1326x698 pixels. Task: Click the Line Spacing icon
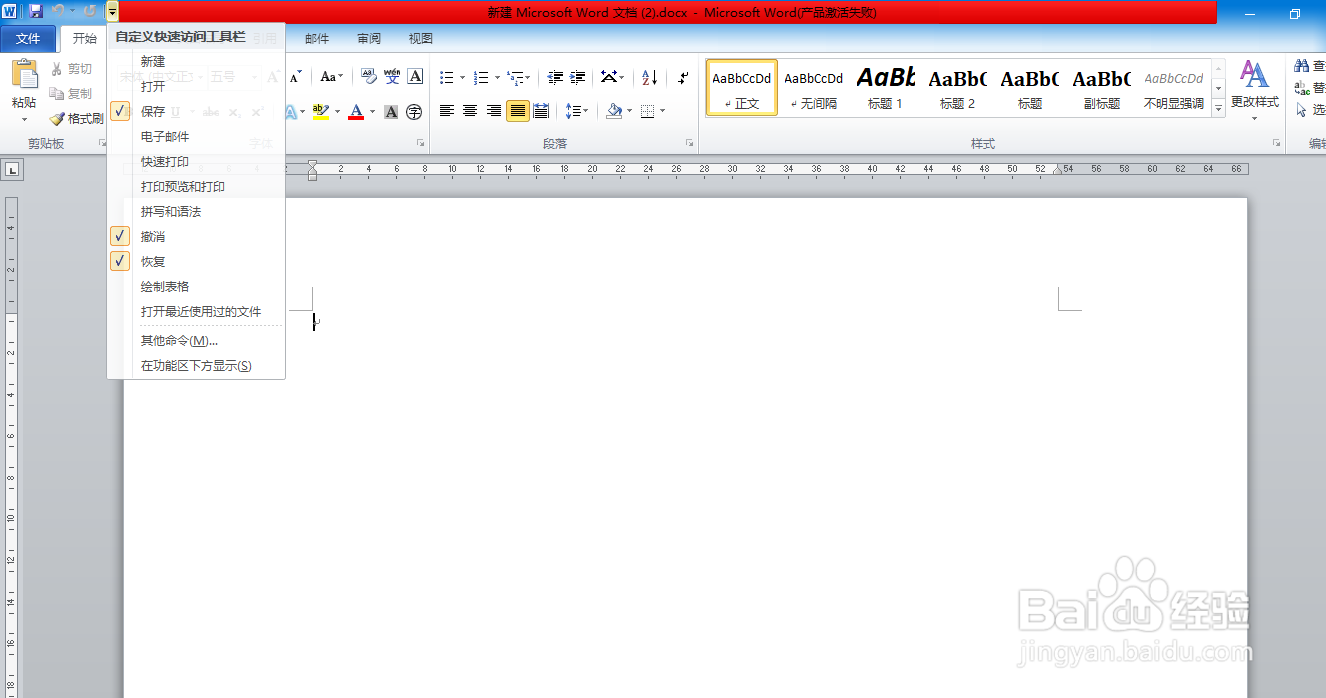[x=571, y=111]
